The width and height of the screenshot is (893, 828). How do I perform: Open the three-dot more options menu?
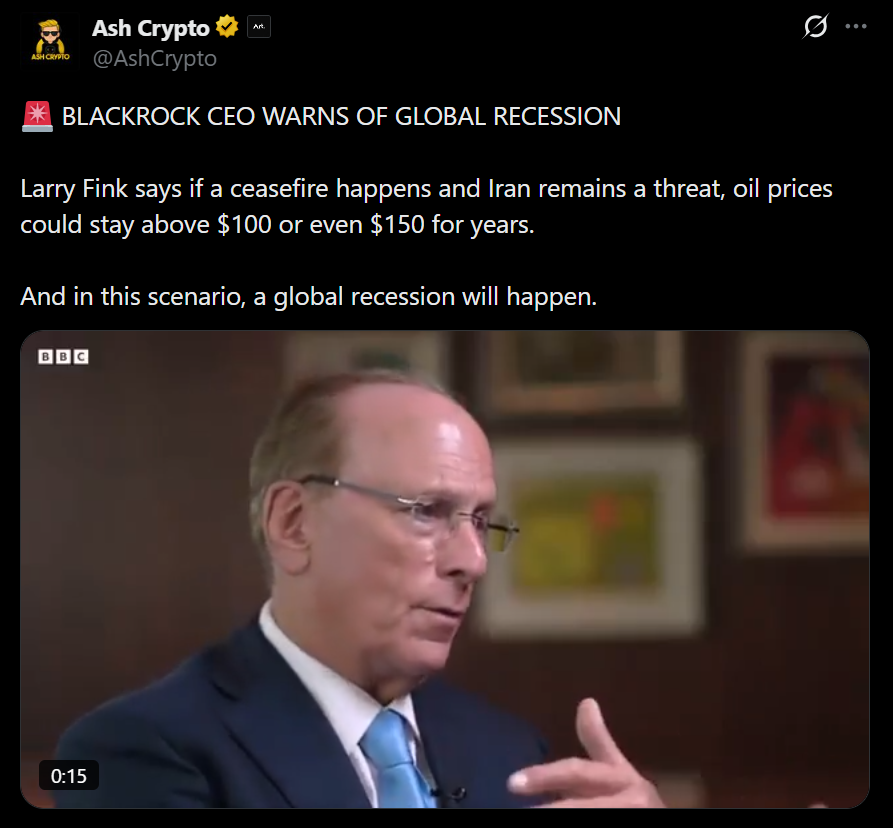856,27
